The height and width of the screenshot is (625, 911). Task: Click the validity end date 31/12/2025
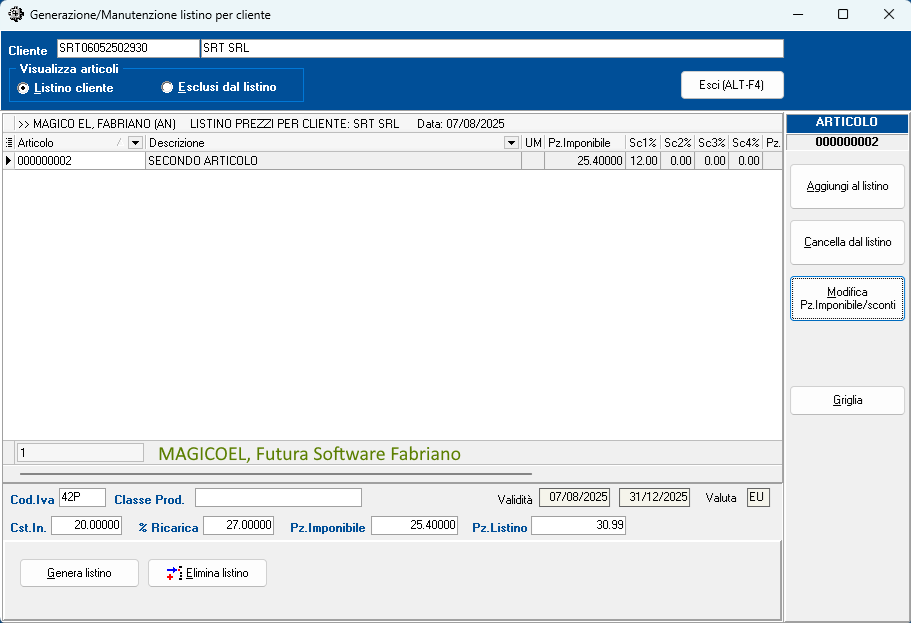[655, 498]
